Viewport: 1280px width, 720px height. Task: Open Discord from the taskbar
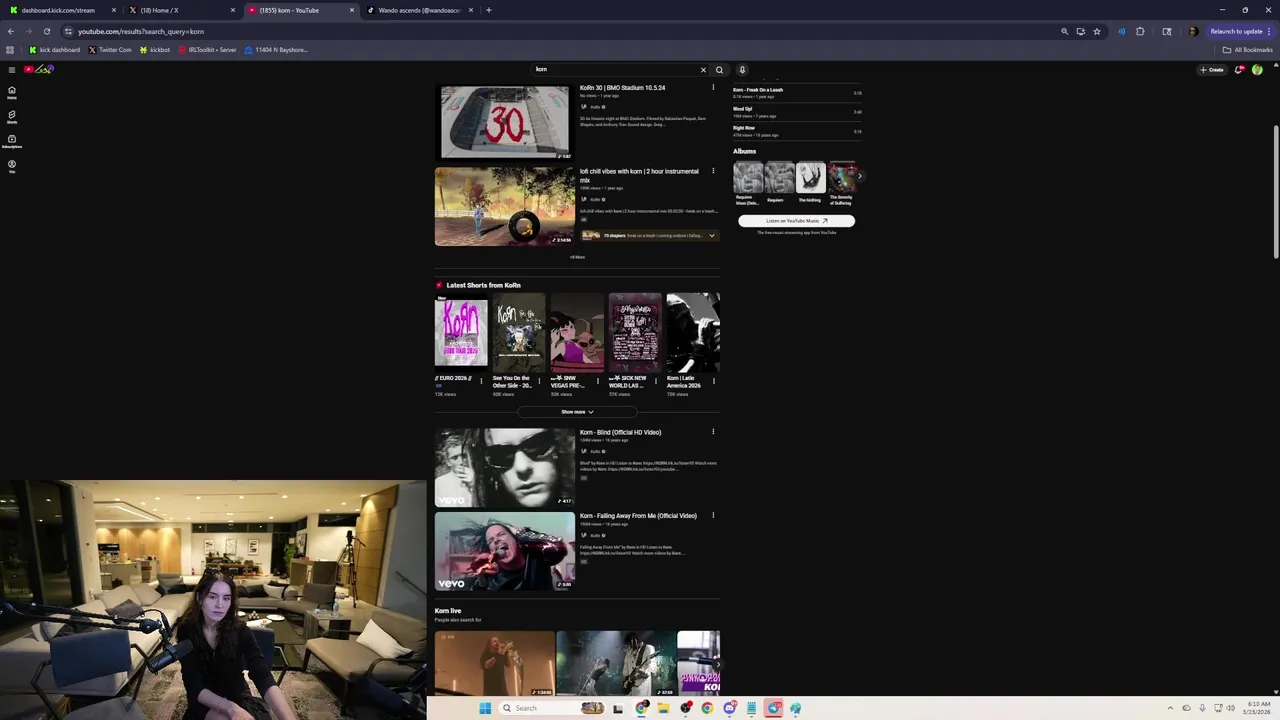(x=730, y=708)
